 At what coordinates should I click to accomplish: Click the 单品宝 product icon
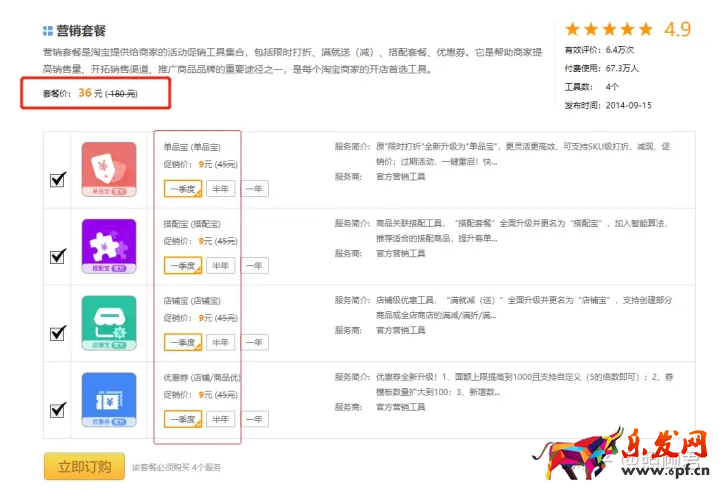(109, 169)
